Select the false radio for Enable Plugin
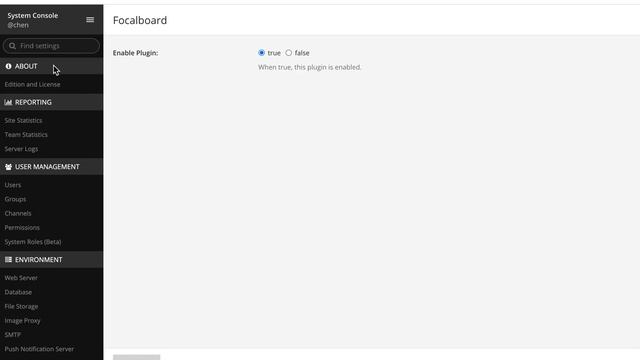 [x=289, y=53]
